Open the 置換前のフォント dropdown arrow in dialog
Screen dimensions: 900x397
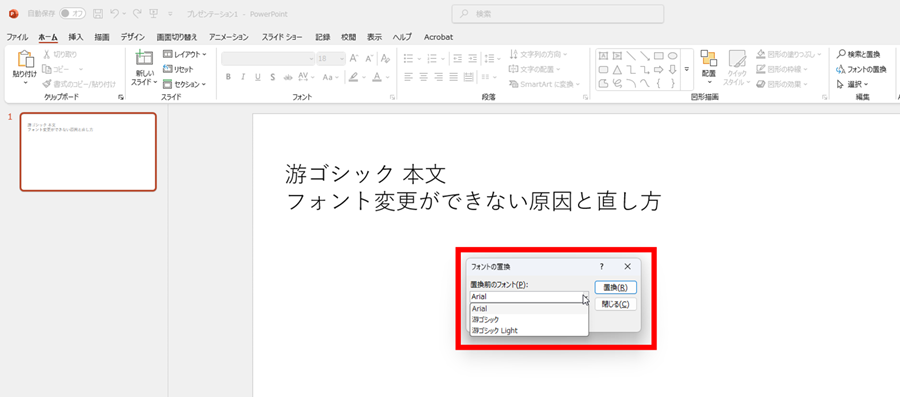coord(584,297)
